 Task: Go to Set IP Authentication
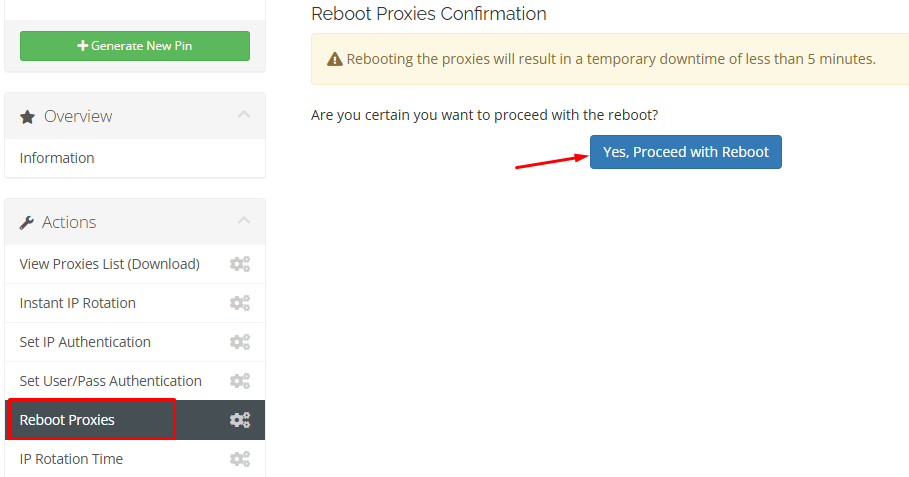pyautogui.click(x=85, y=342)
